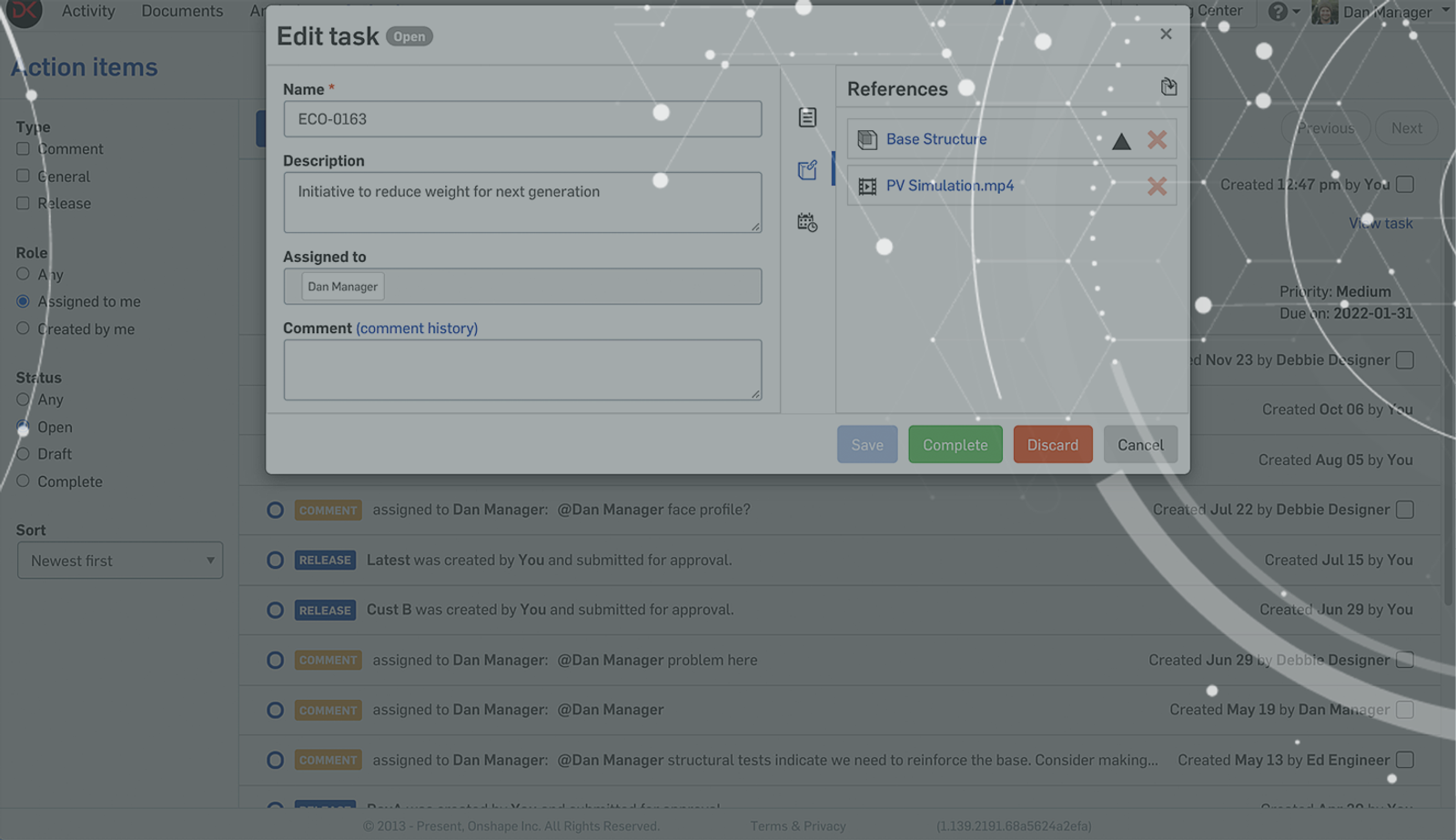Screen dimensions: 1456x840
Task: Open the help question mark icon
Action: [x=1278, y=12]
